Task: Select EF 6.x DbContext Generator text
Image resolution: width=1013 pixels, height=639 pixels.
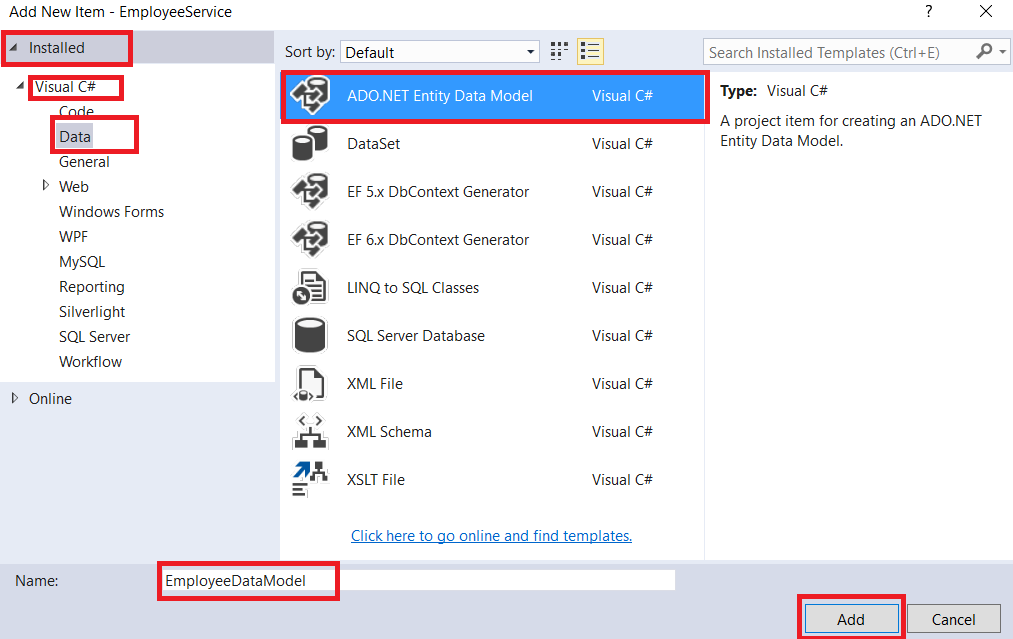Action: tap(437, 239)
